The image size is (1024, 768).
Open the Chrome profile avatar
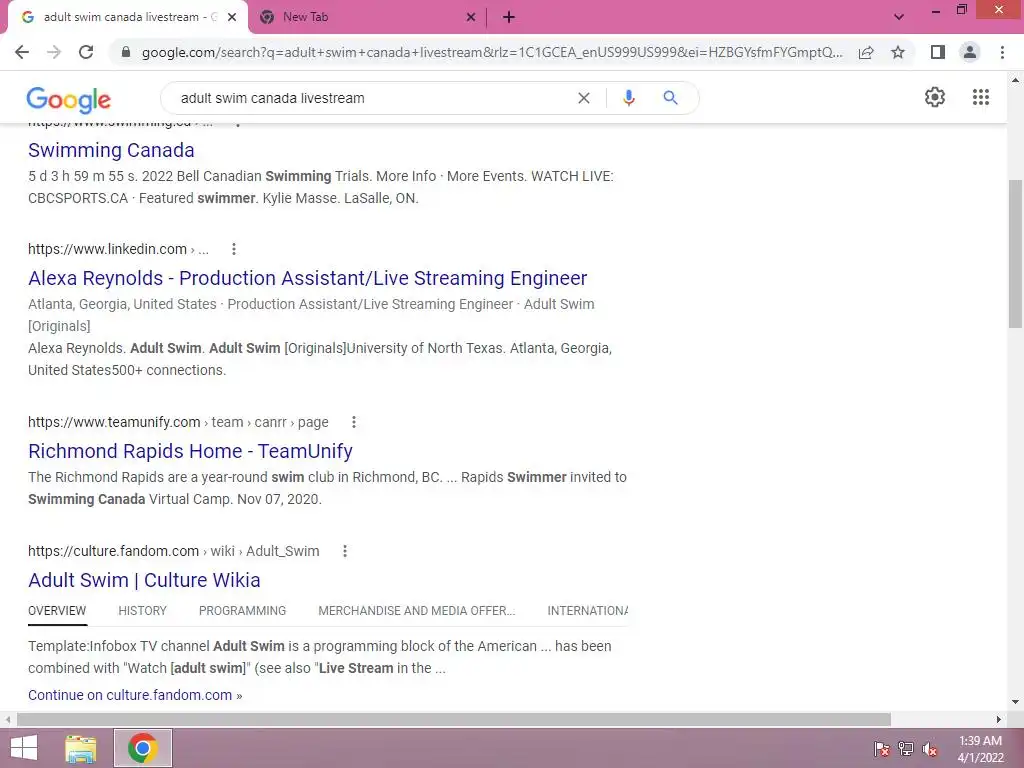(x=970, y=52)
